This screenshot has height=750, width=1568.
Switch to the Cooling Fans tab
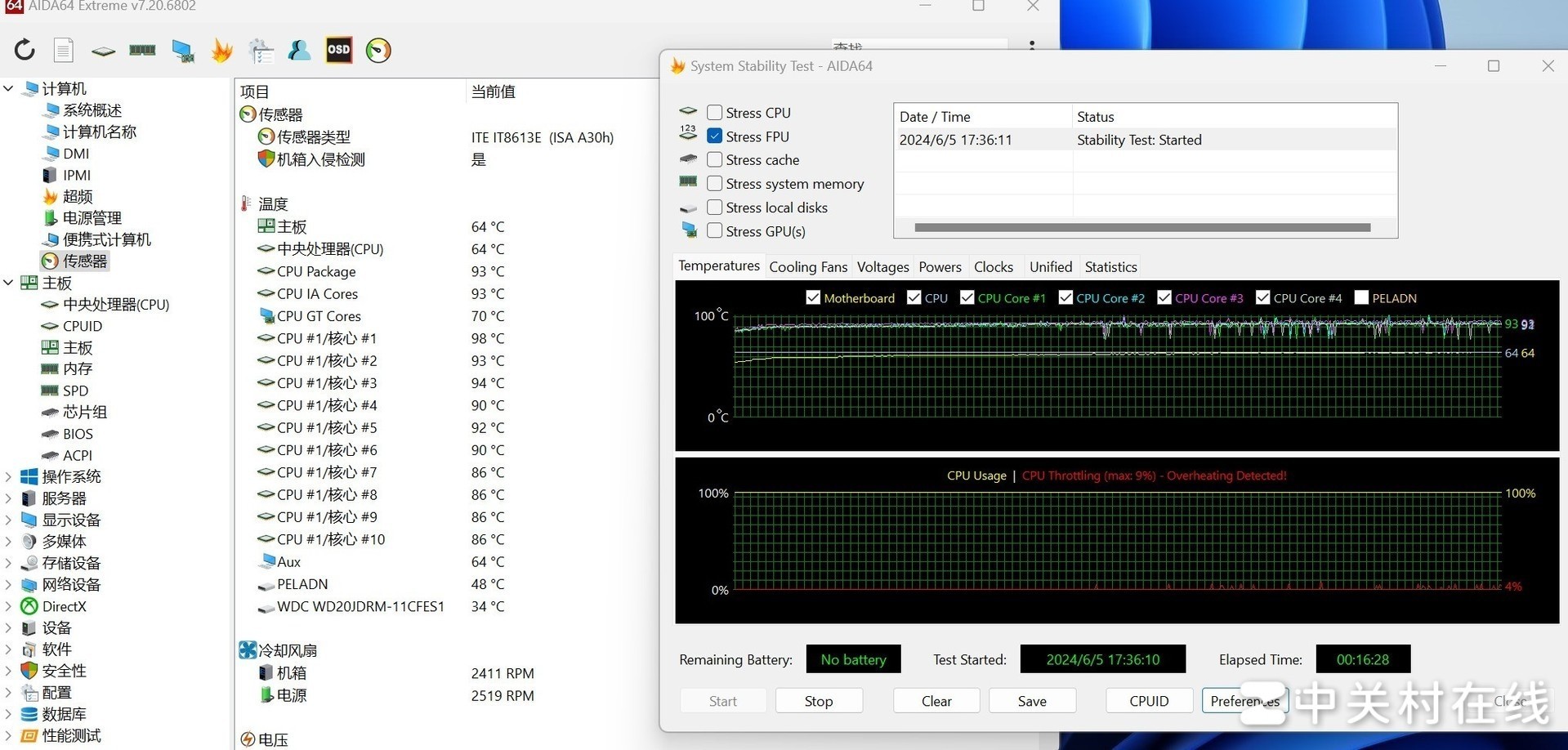(x=808, y=267)
